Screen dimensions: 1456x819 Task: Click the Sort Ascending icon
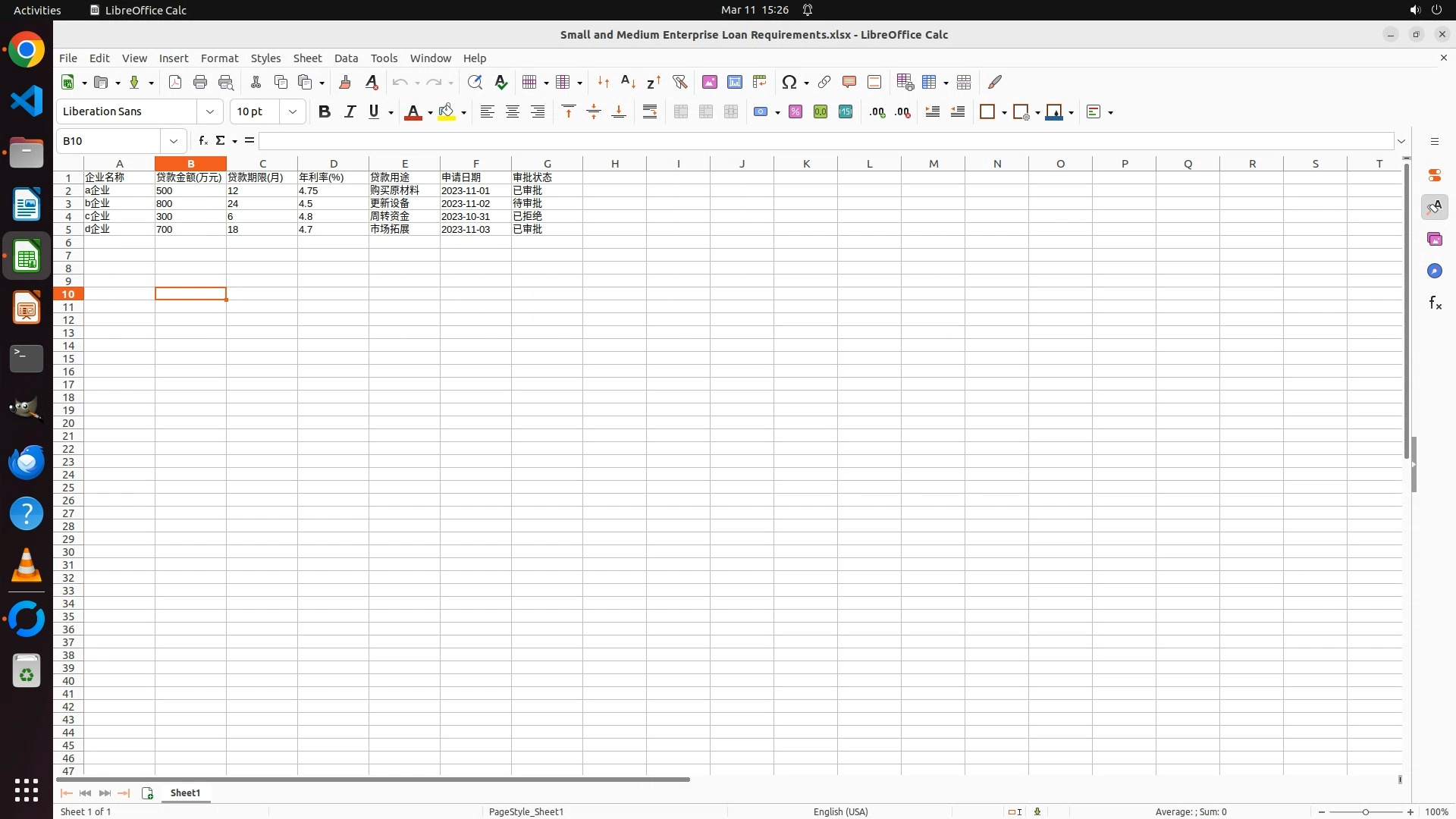click(628, 82)
